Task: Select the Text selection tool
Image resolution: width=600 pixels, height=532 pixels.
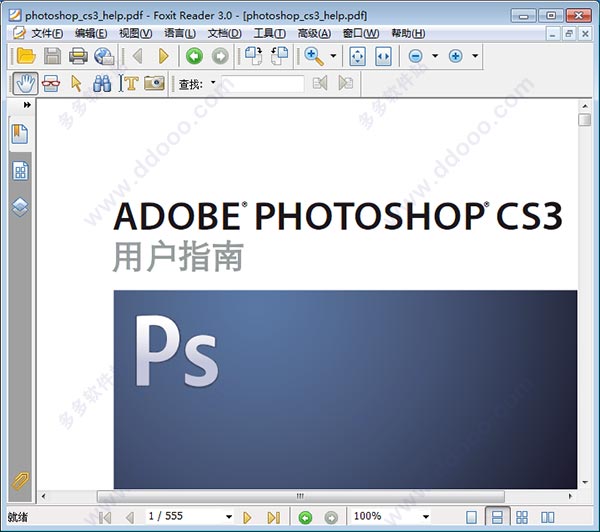Action: (128, 83)
